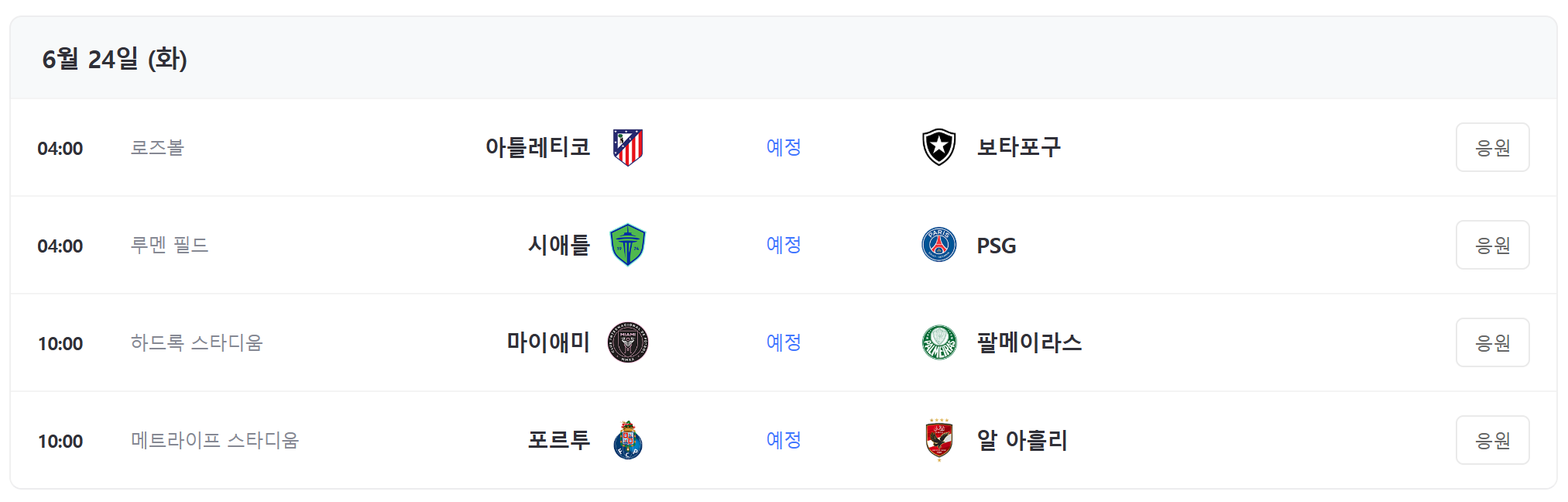This screenshot has width=1568, height=502.
Task: Click the team name 팔메이라스
Action: pyautogui.click(x=1030, y=342)
